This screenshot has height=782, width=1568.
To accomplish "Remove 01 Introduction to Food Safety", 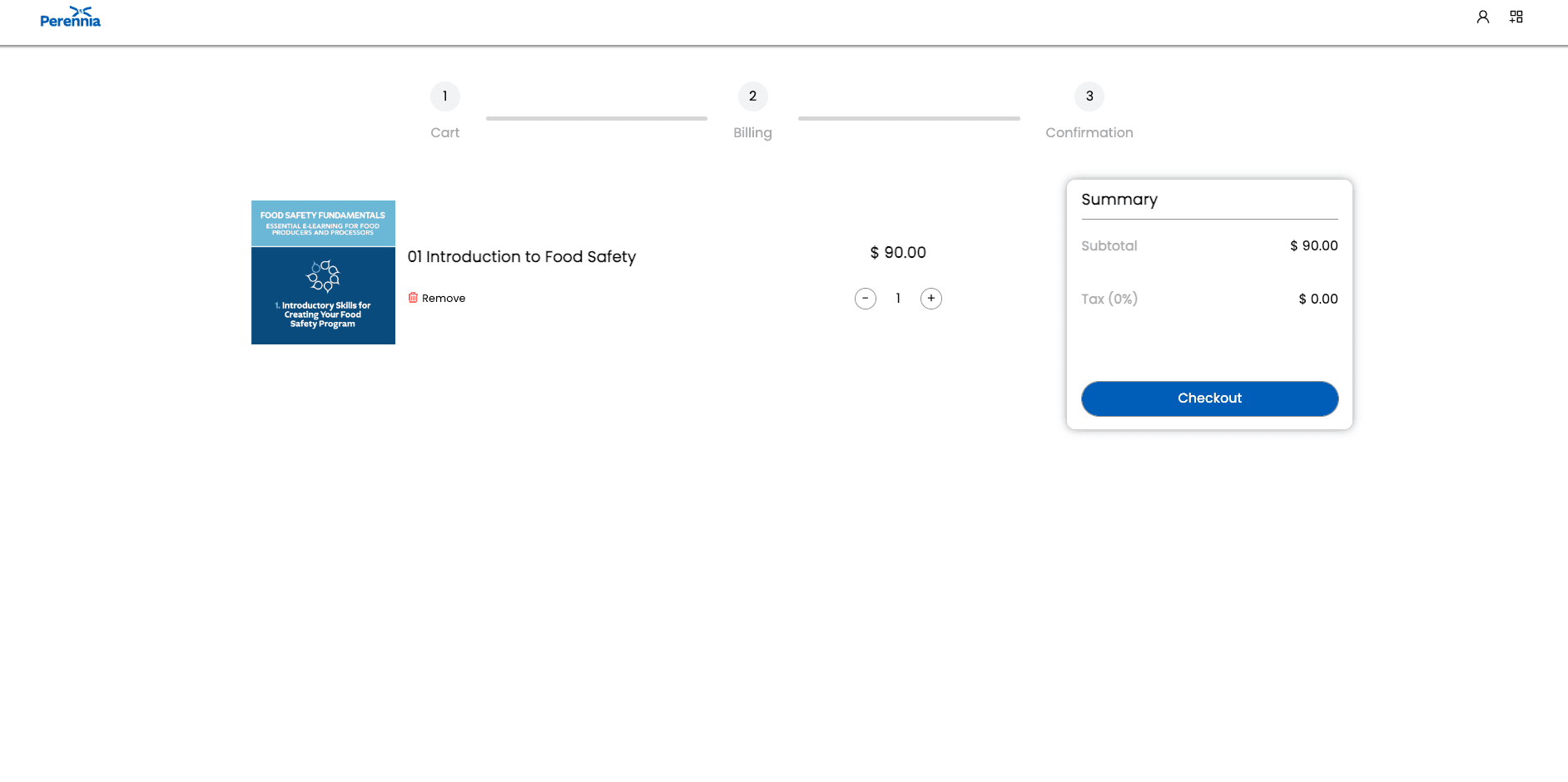I will pyautogui.click(x=437, y=298).
